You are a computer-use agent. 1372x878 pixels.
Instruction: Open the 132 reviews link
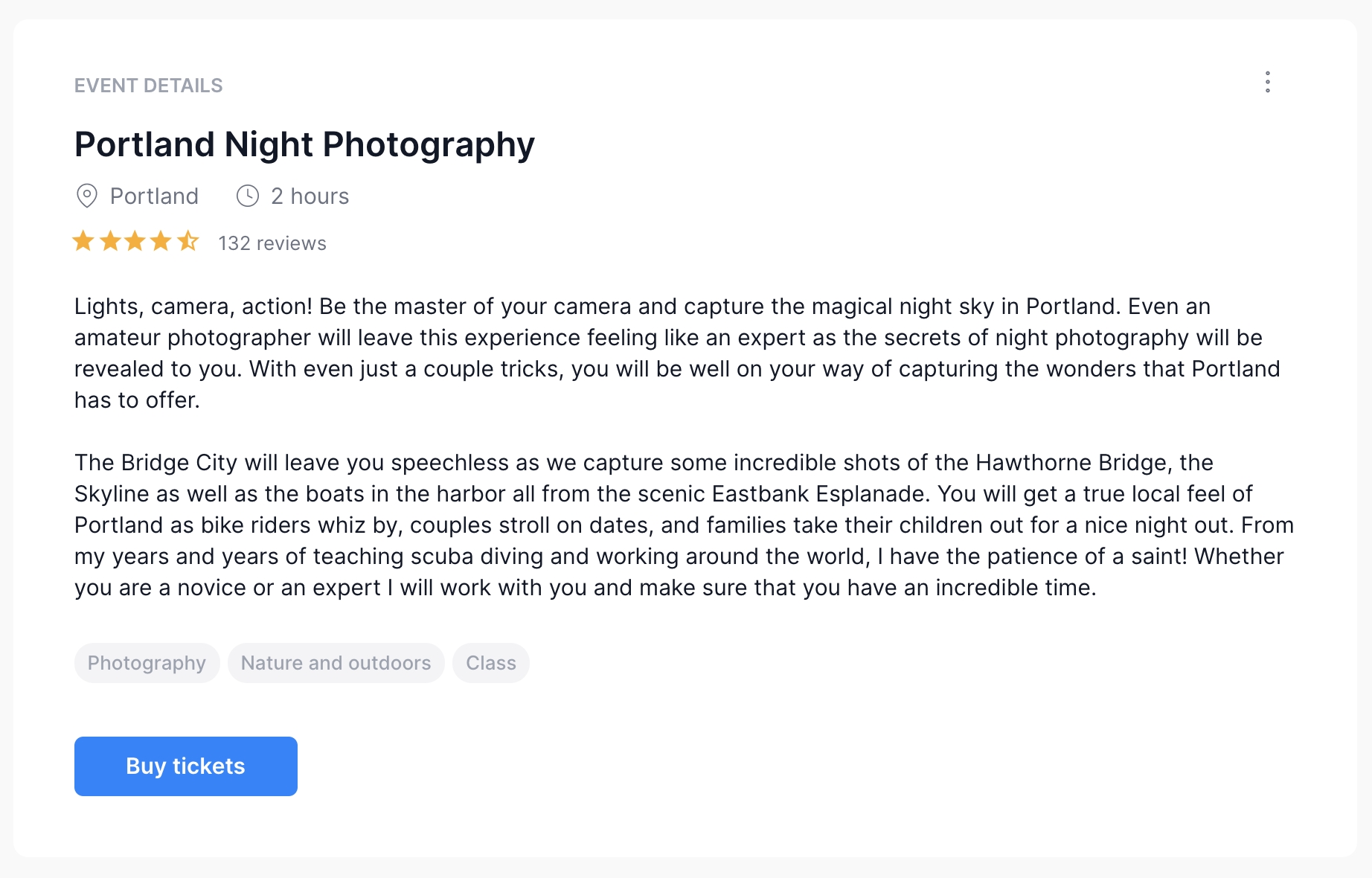coord(272,243)
